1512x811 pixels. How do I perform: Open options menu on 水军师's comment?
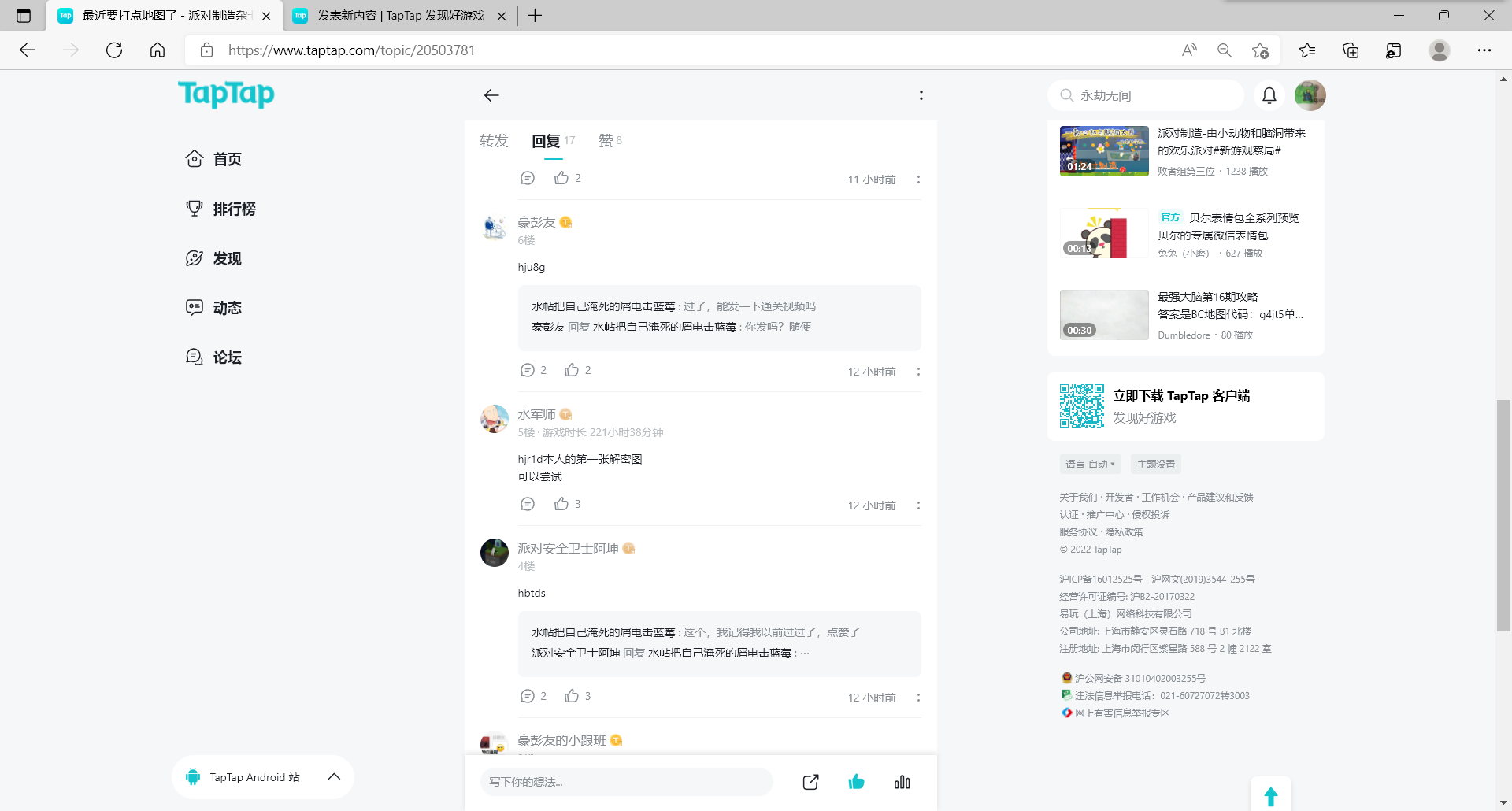pos(918,505)
